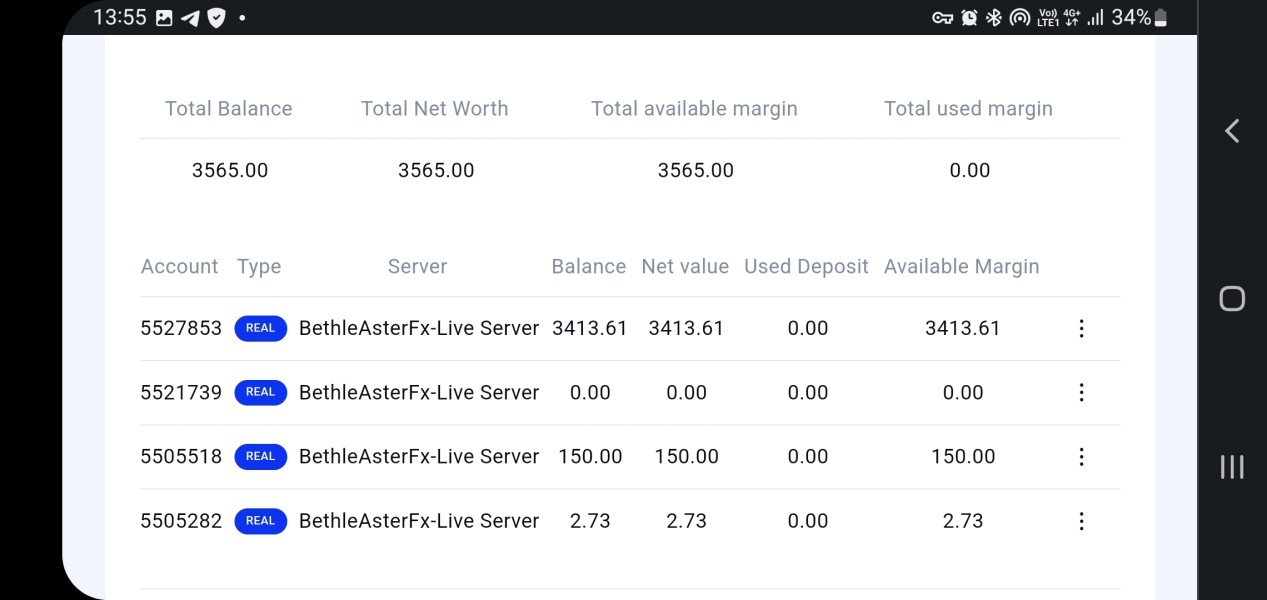
Task: Tap the Total used margin label
Action: pyautogui.click(x=968, y=108)
